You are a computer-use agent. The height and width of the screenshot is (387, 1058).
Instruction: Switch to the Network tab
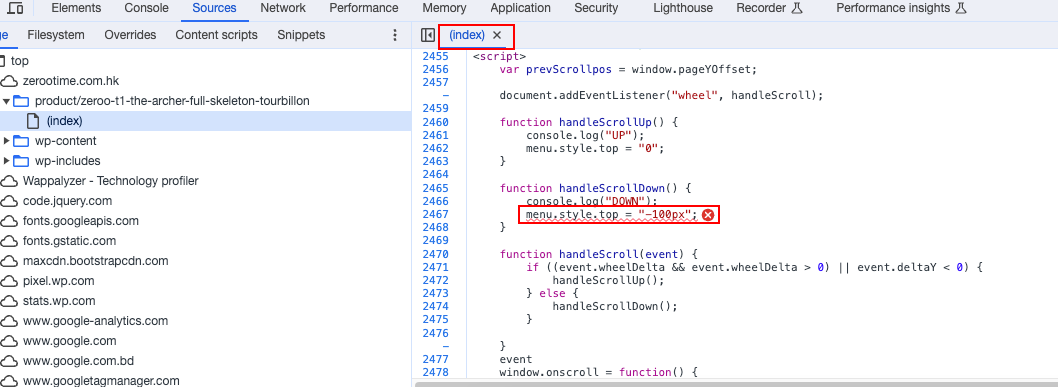[283, 8]
